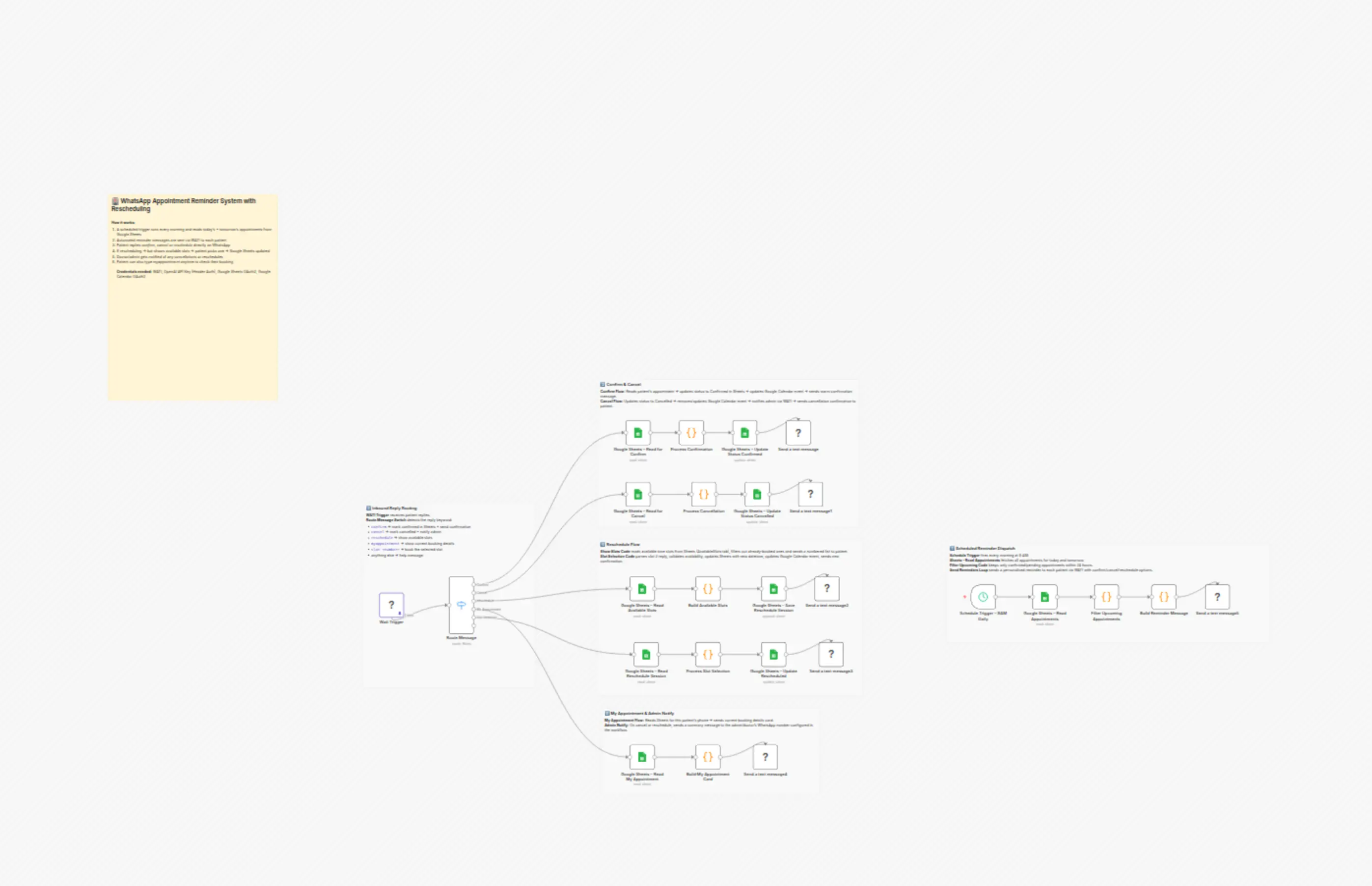Select the Build Available Slots code node
This screenshot has height=886, width=1372.
point(708,589)
